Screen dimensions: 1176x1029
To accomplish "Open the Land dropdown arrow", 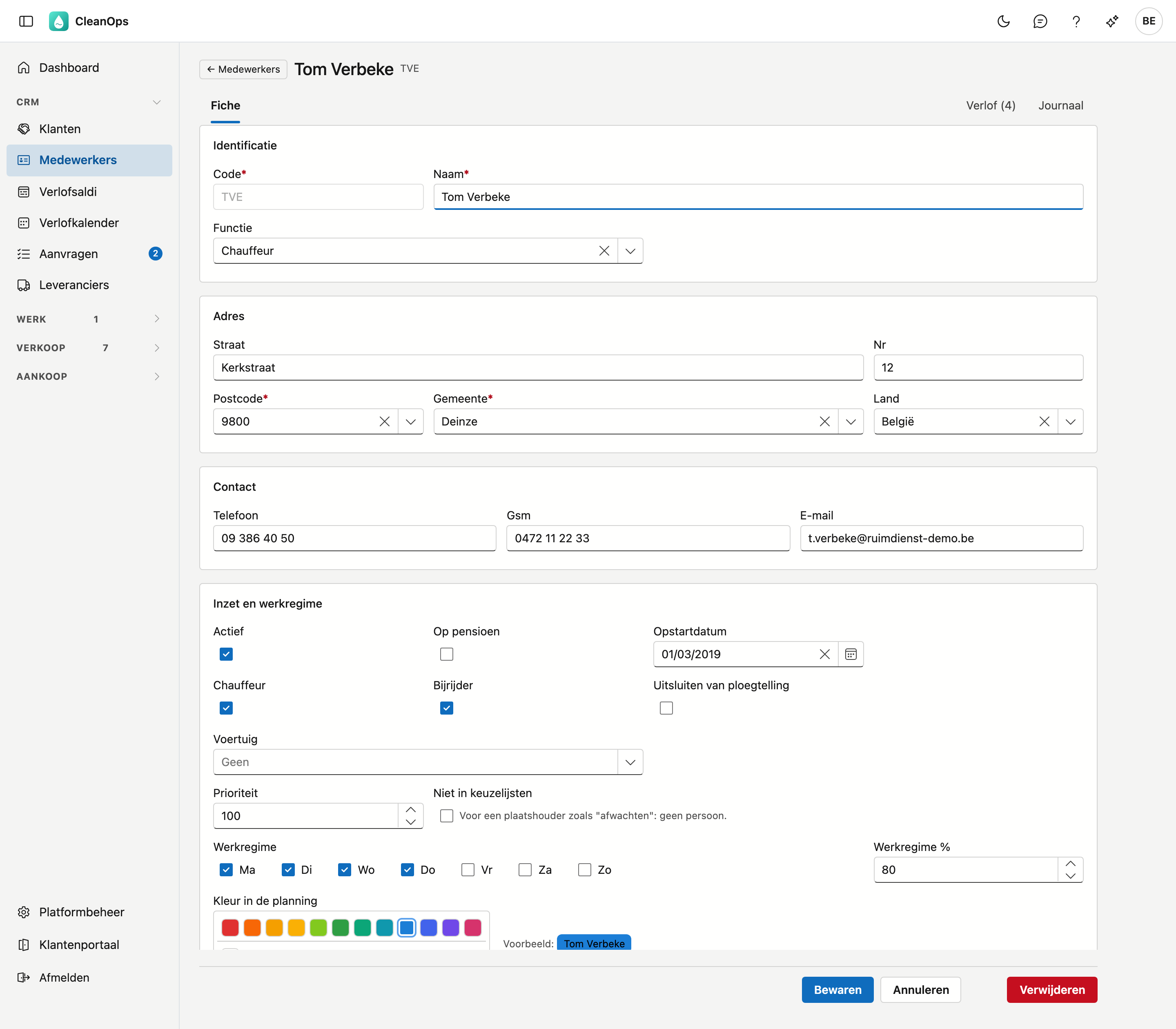I will tap(1070, 421).
